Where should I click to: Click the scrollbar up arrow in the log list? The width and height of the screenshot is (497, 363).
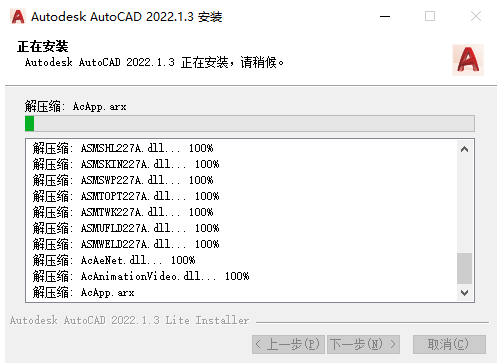tap(464, 149)
